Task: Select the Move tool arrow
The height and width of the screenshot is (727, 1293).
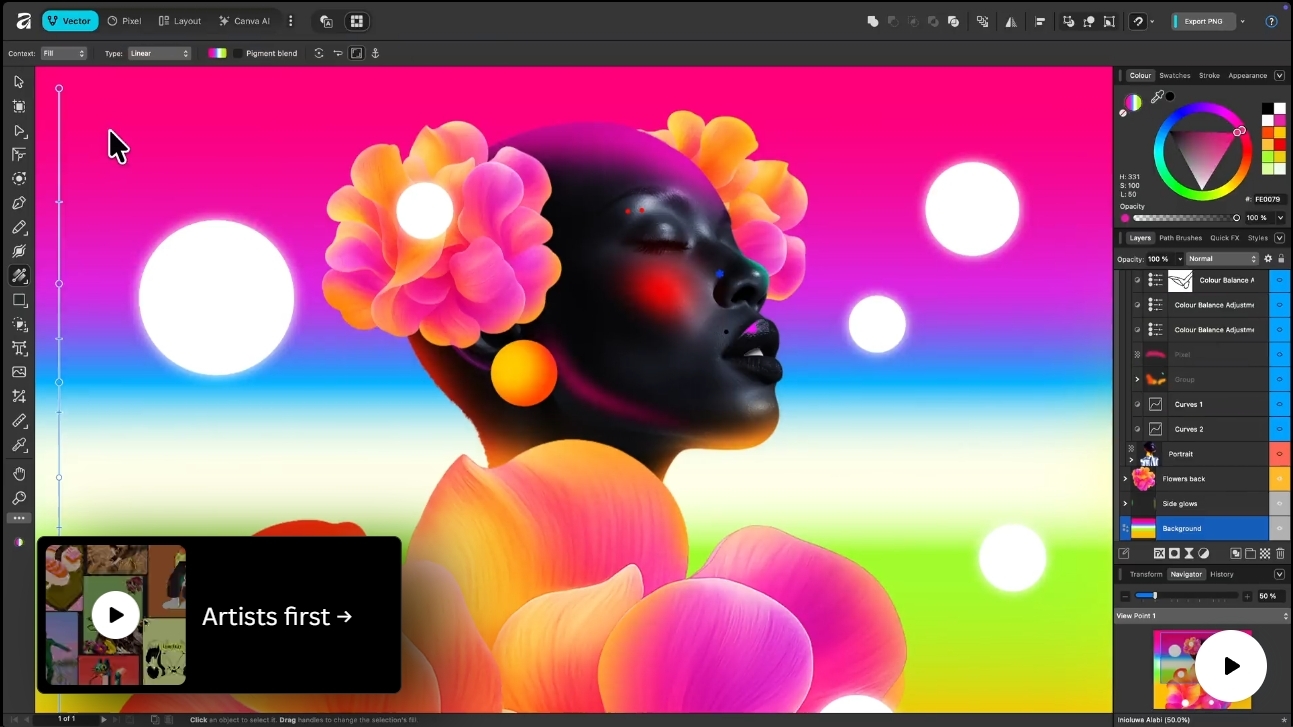Action: [x=19, y=82]
